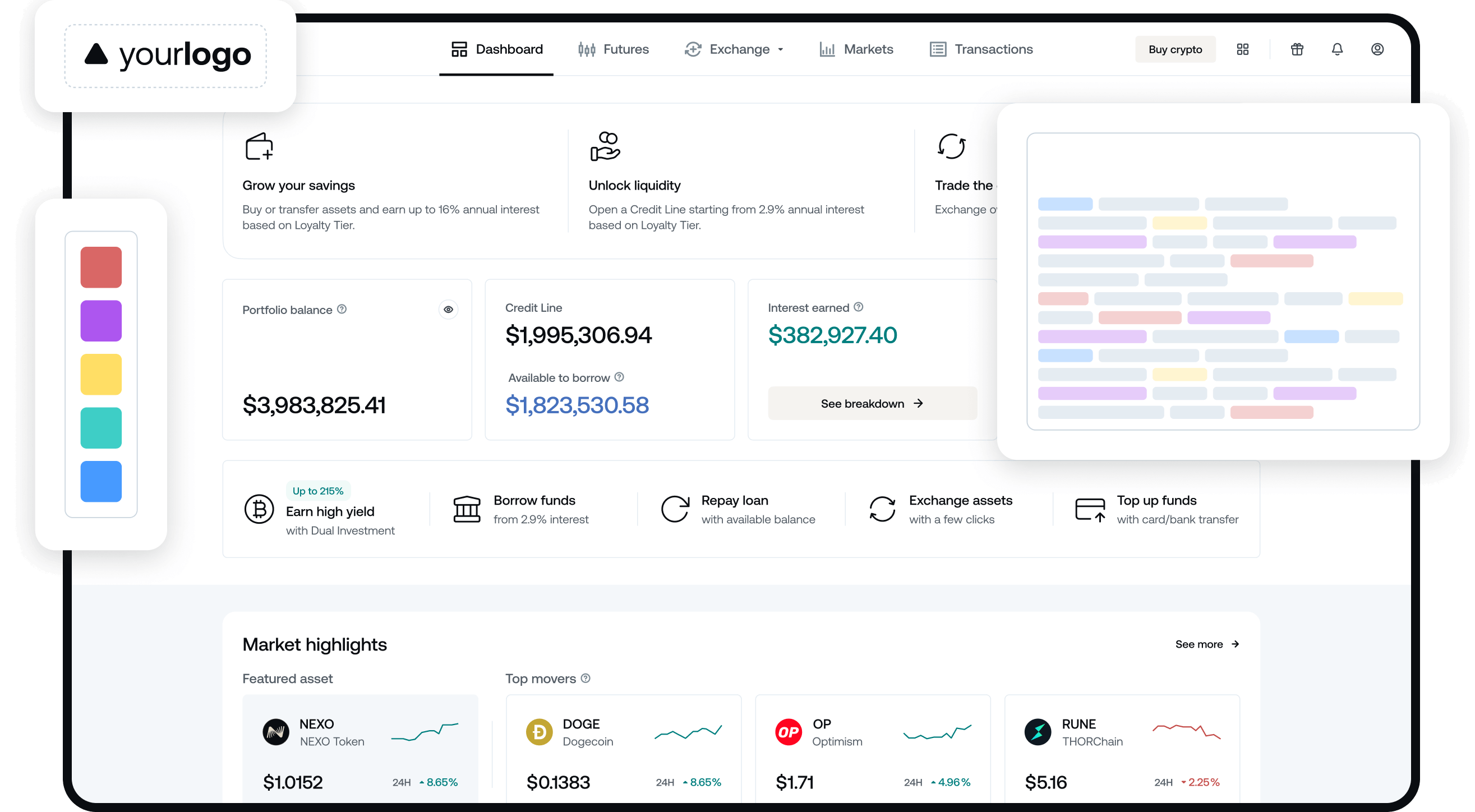Click the Interest earned info icon
The width and height of the screenshot is (1475, 812).
point(858,307)
